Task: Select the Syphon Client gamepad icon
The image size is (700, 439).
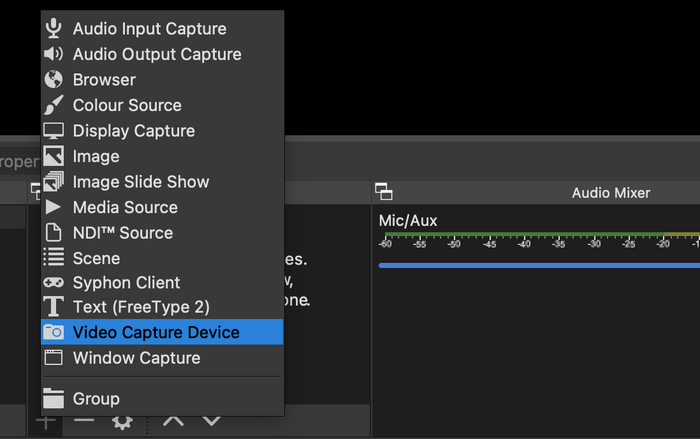Action: pos(54,283)
